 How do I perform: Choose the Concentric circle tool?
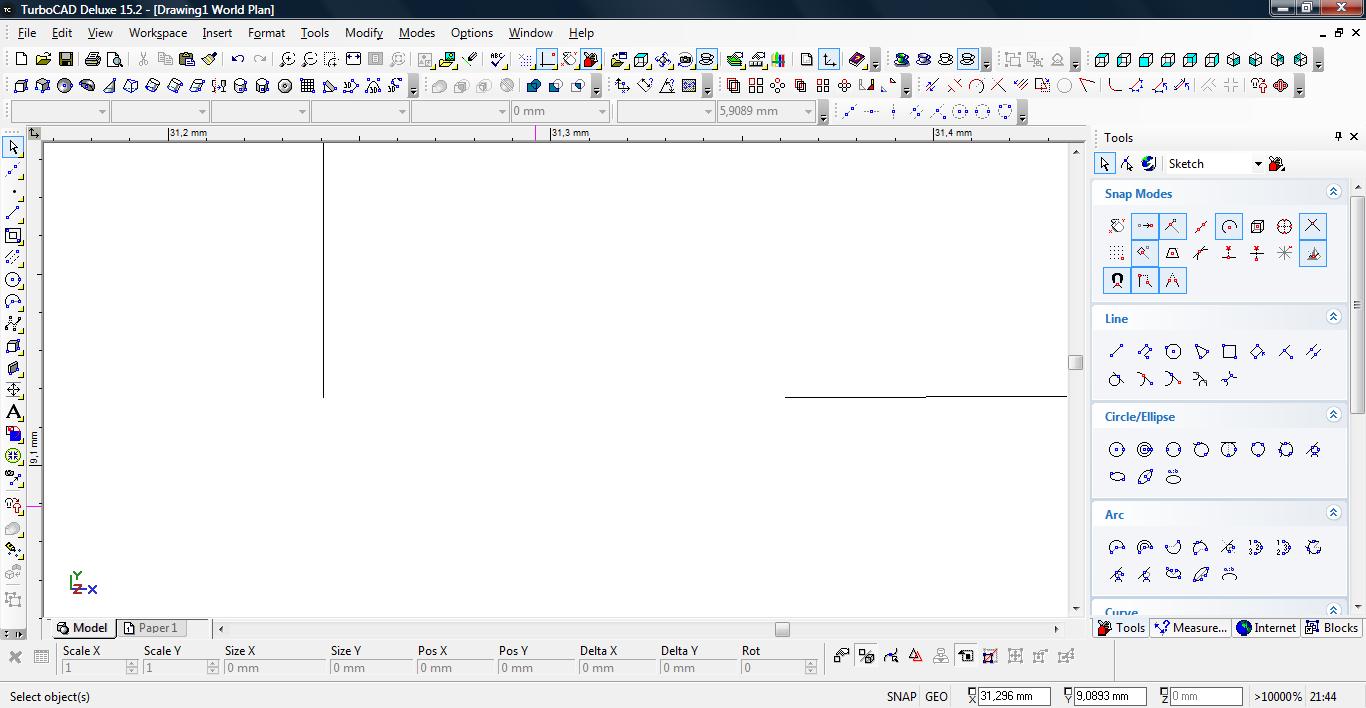click(1145, 450)
